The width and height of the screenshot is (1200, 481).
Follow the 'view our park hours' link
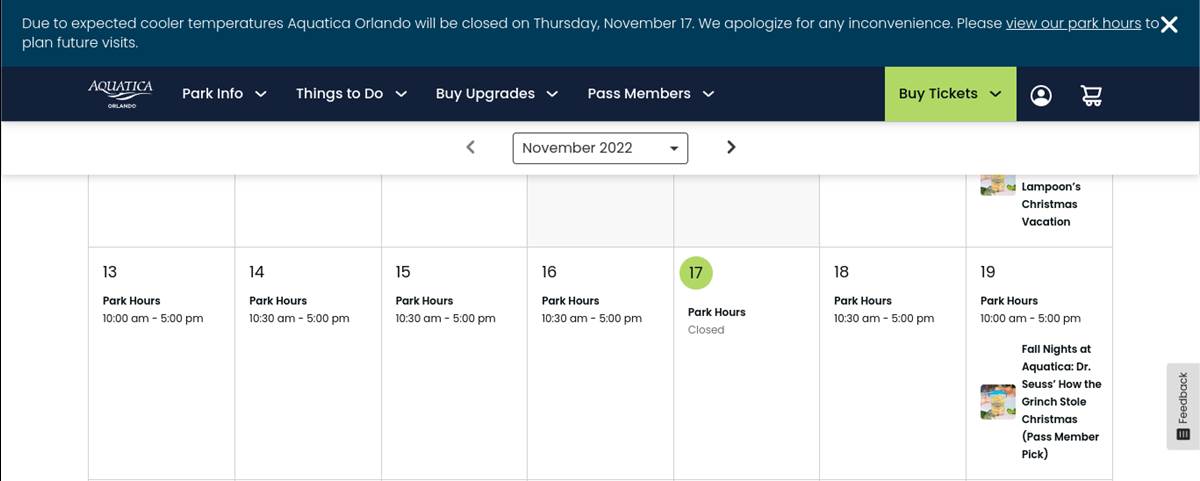click(1073, 23)
